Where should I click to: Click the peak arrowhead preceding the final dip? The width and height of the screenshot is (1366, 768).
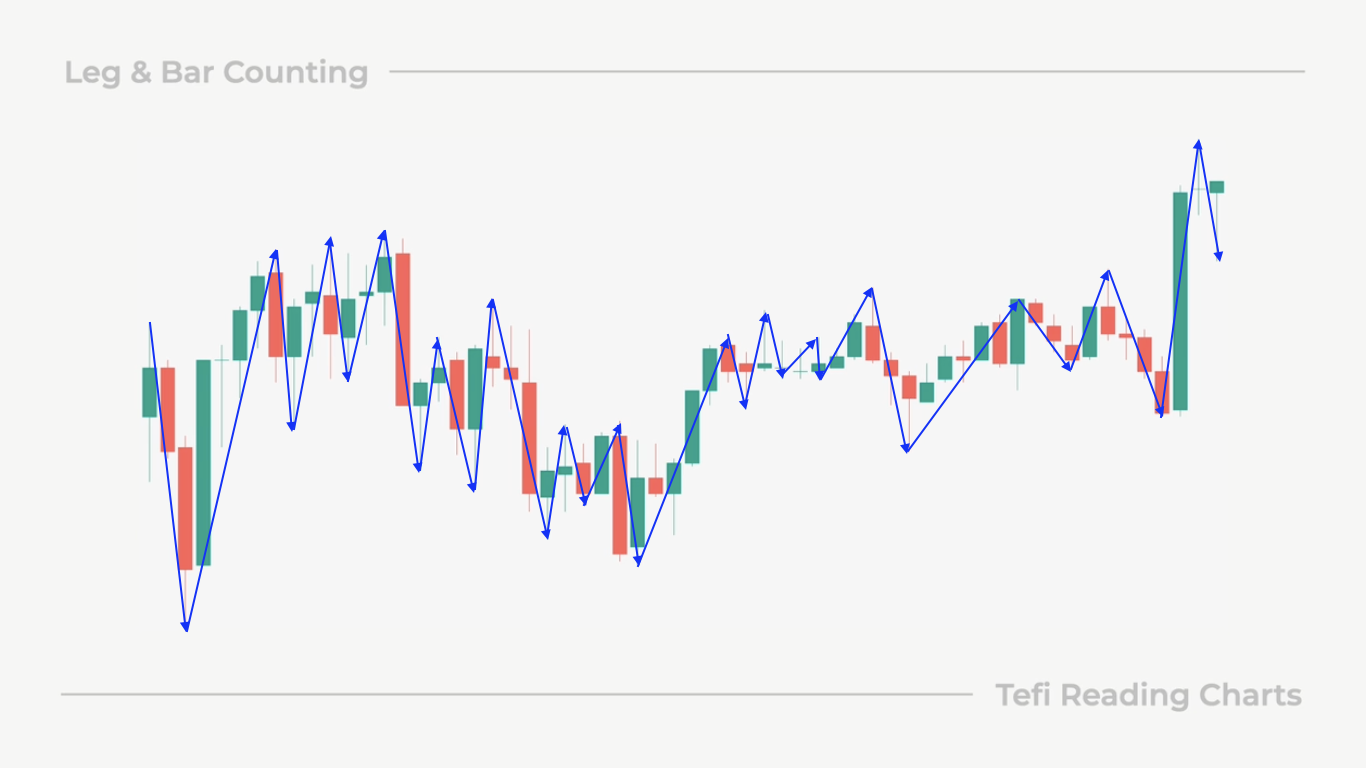pos(1107,273)
